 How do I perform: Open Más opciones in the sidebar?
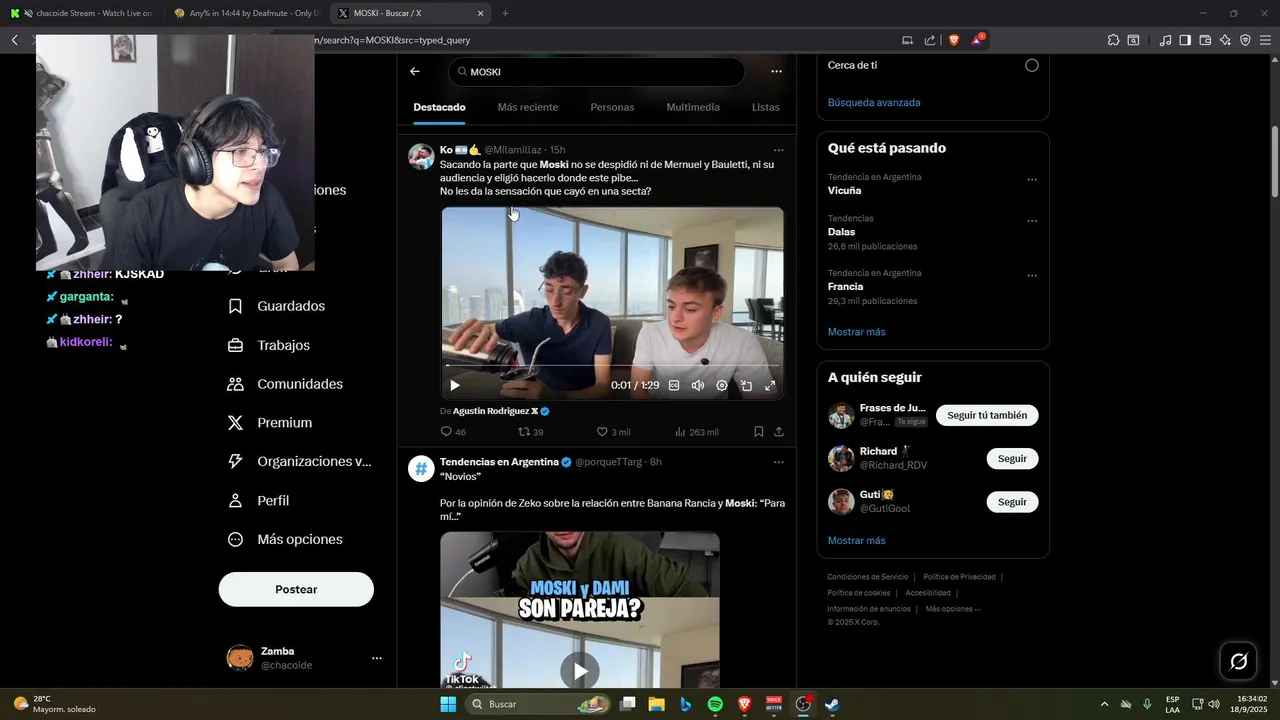(284, 540)
